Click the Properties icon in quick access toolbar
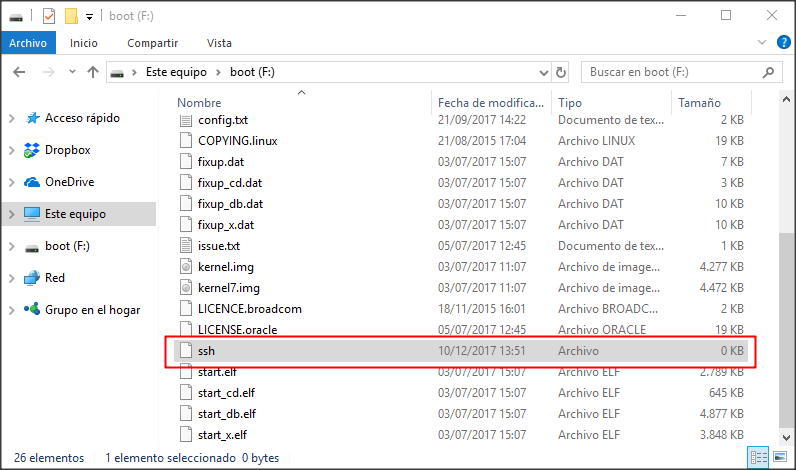This screenshot has width=796, height=470. (49, 16)
